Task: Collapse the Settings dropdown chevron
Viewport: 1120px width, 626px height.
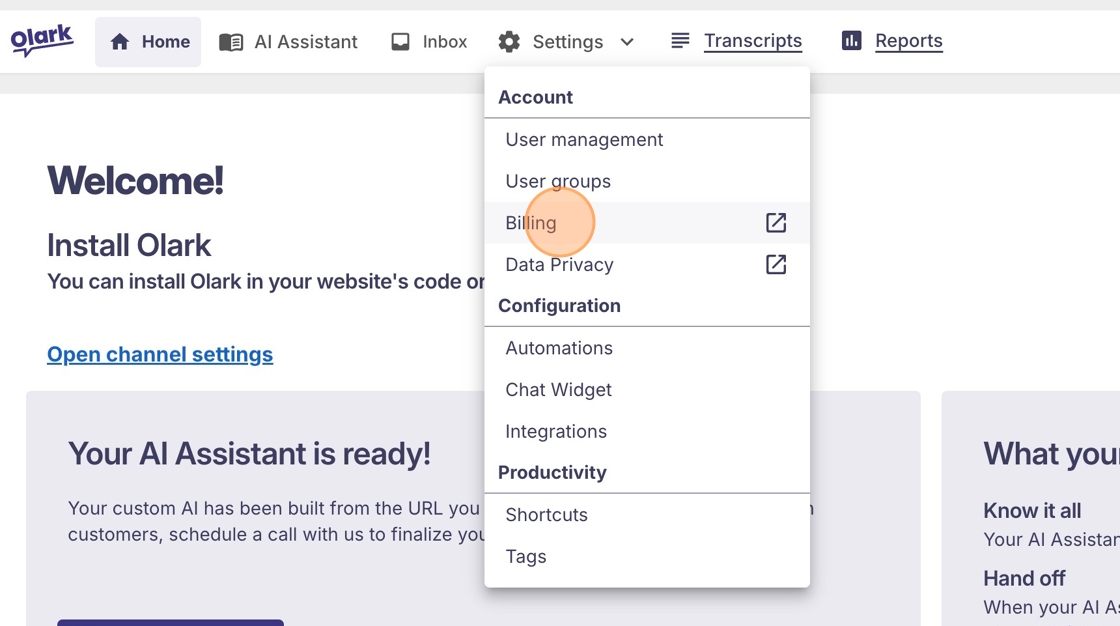Action: pyautogui.click(x=627, y=42)
